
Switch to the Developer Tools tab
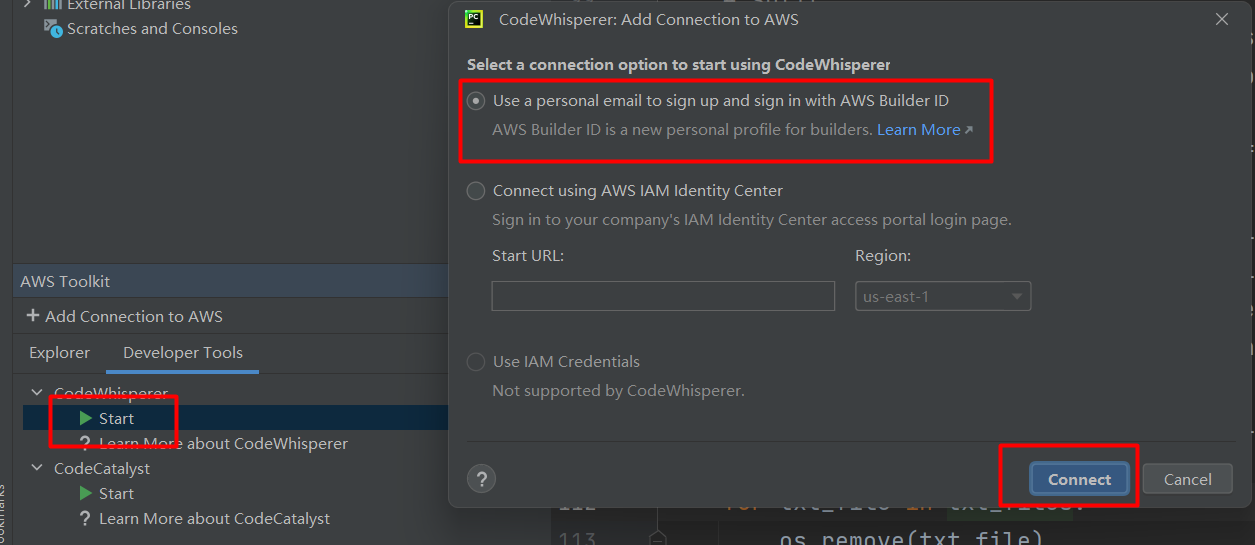tap(183, 353)
